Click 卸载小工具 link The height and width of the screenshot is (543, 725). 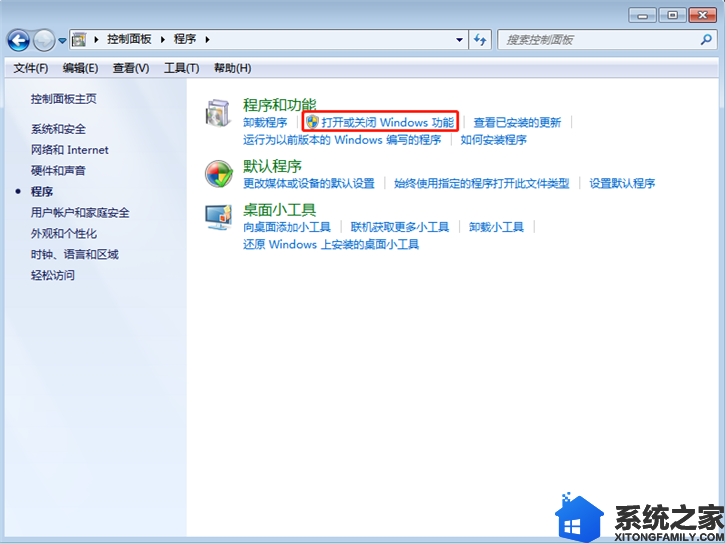(x=496, y=227)
